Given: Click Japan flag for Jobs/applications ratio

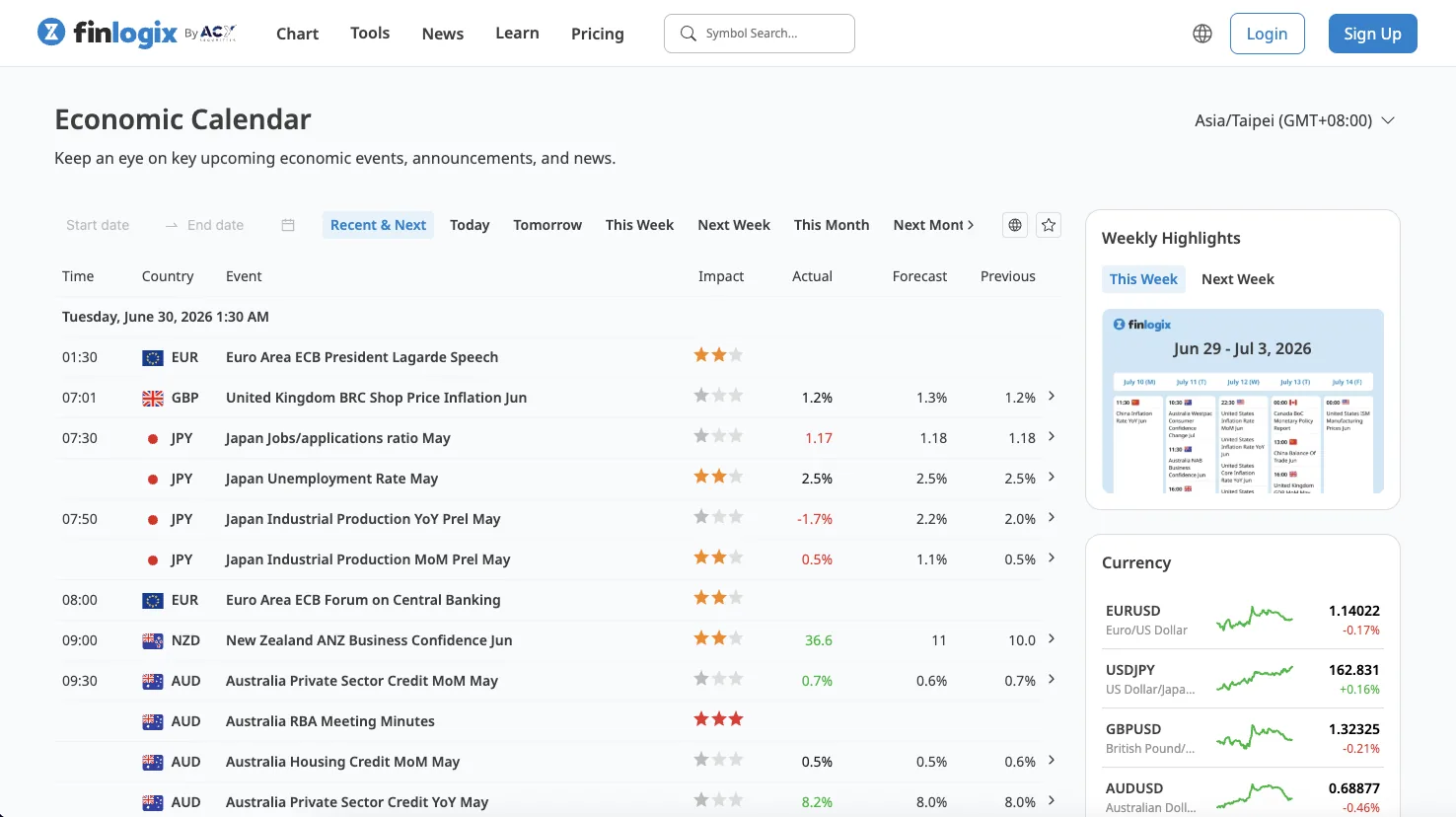Looking at the screenshot, I should pyautogui.click(x=153, y=438).
